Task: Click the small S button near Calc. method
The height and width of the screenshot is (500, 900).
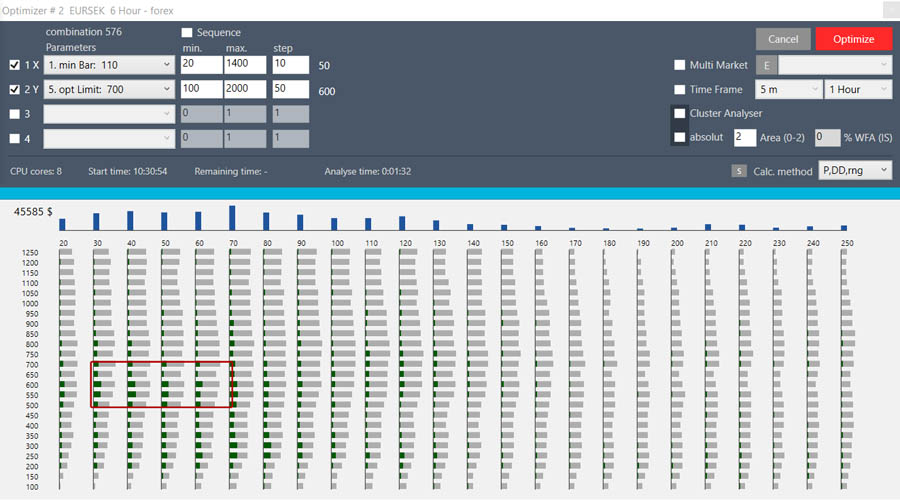Action: point(739,171)
